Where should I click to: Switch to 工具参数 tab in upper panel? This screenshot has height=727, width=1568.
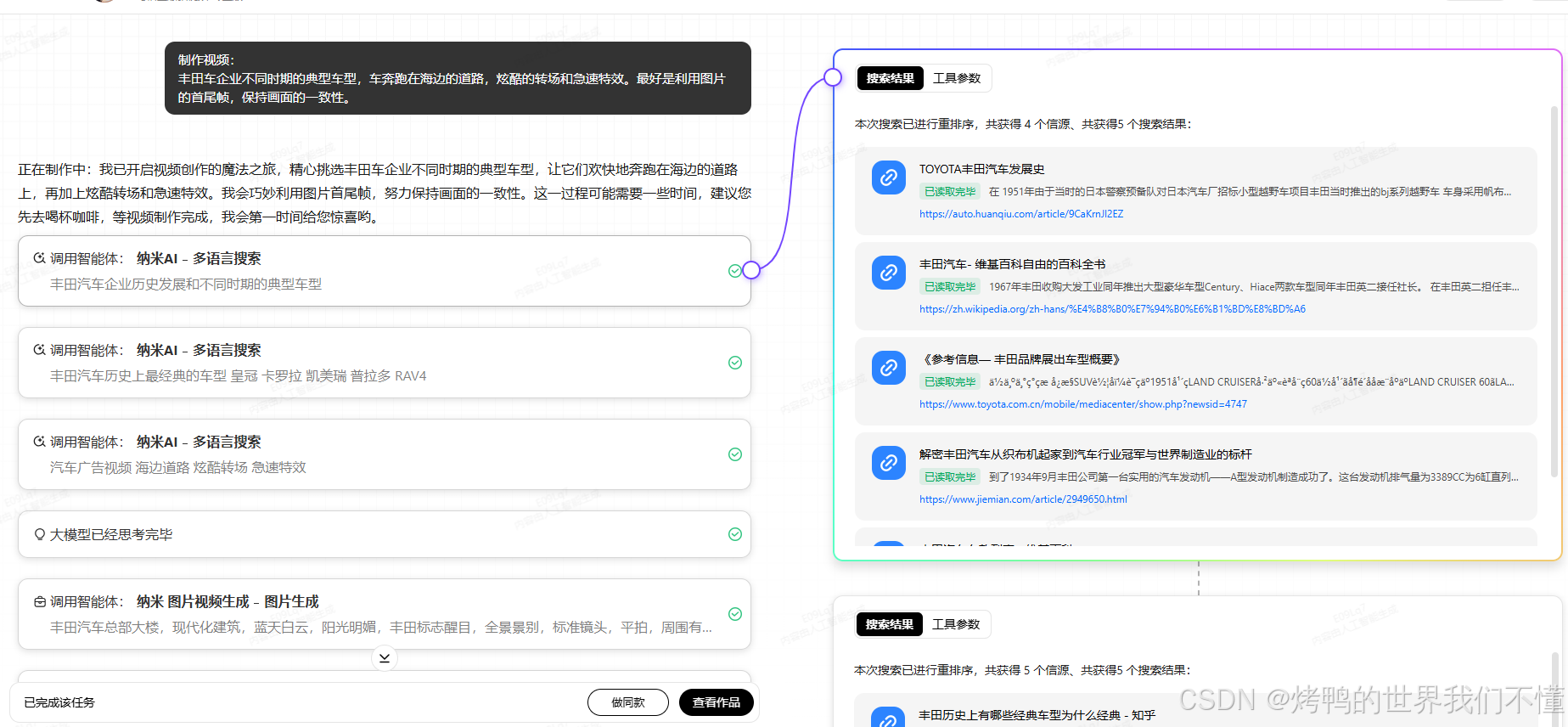click(957, 78)
